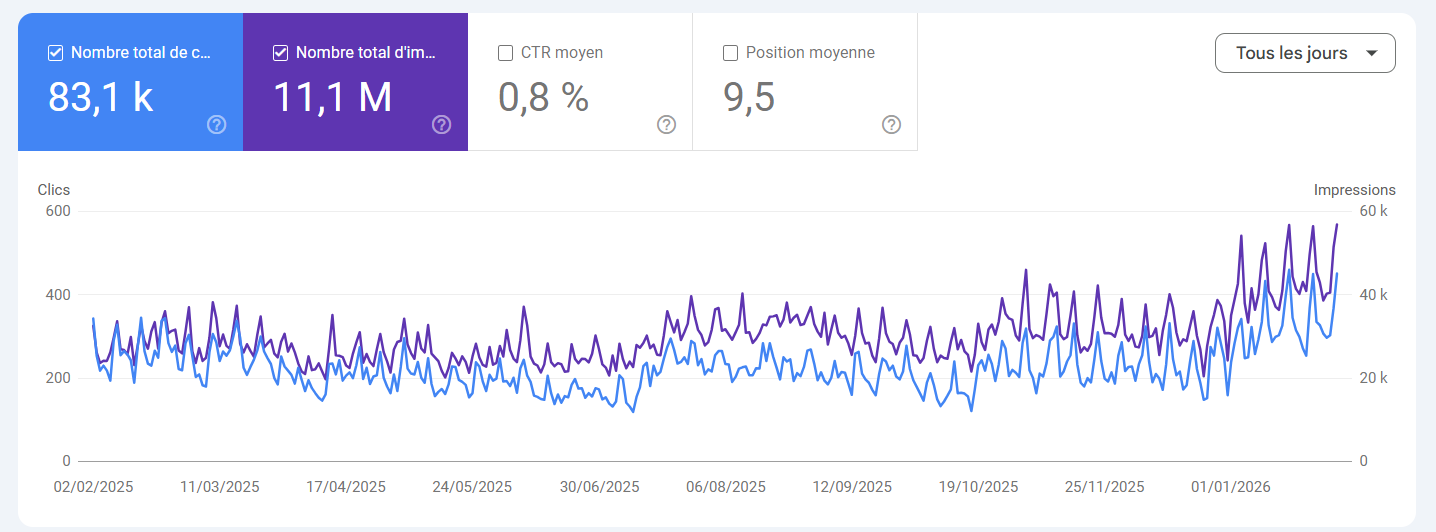Select the 83,1 k clicks value
Screen dimensions: 1436x532
100,97
